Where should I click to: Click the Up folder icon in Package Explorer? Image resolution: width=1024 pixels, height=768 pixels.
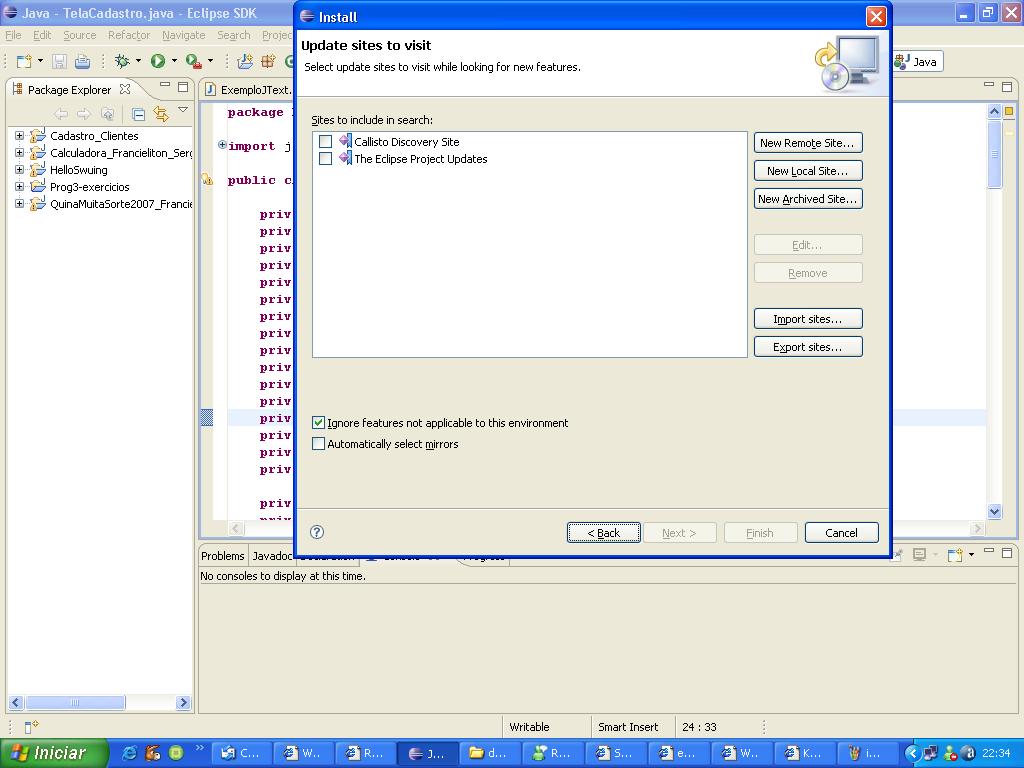108,114
